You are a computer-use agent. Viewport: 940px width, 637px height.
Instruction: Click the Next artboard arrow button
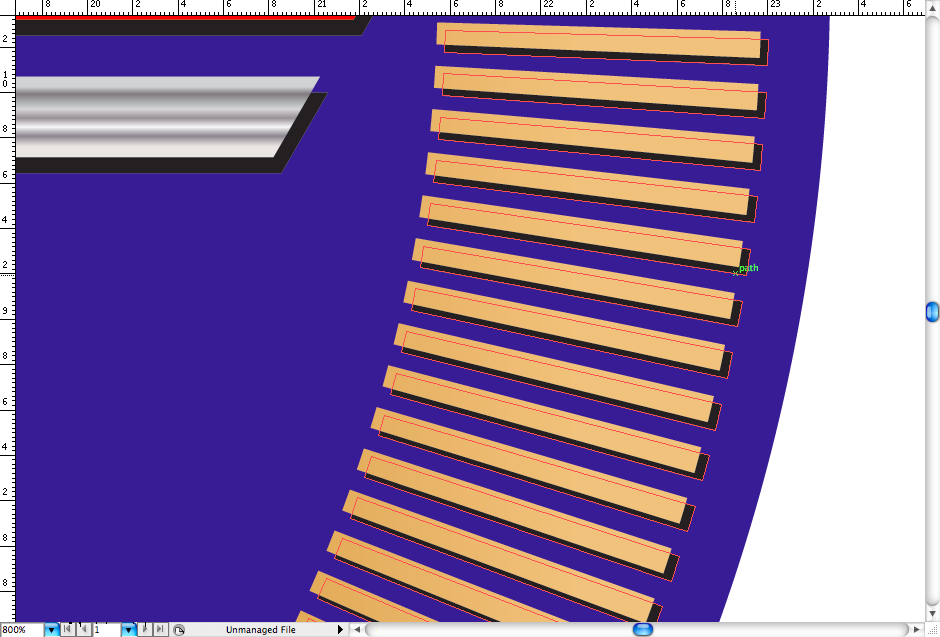pyautogui.click(x=145, y=629)
